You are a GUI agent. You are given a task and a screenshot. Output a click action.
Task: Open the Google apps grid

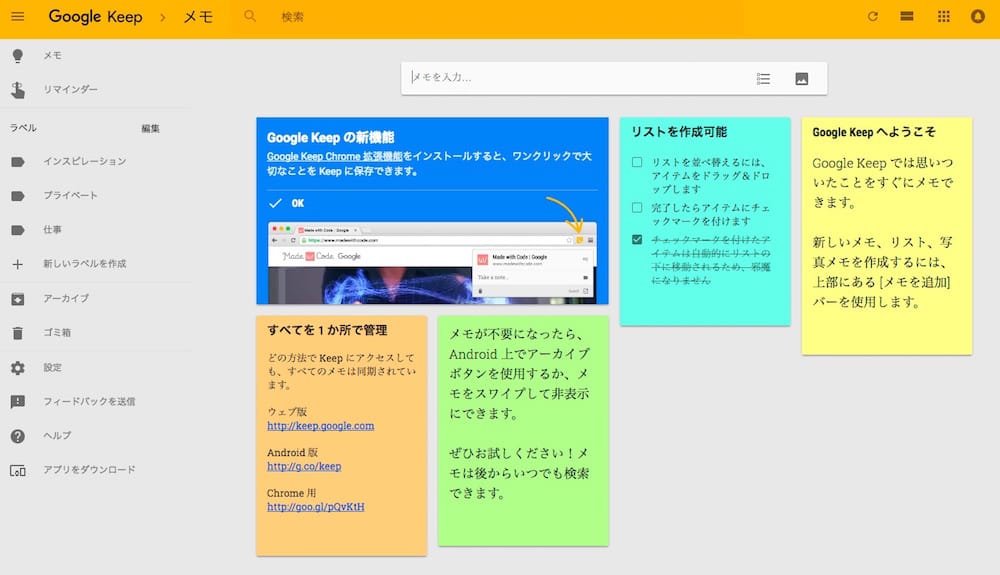(944, 17)
